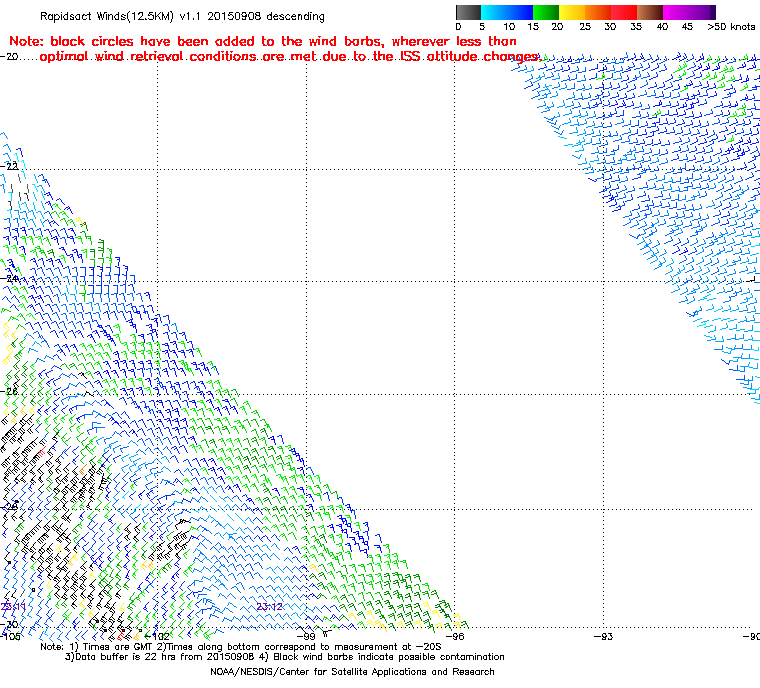Click the NOAA/NESDIS credit text

click(x=352, y=672)
